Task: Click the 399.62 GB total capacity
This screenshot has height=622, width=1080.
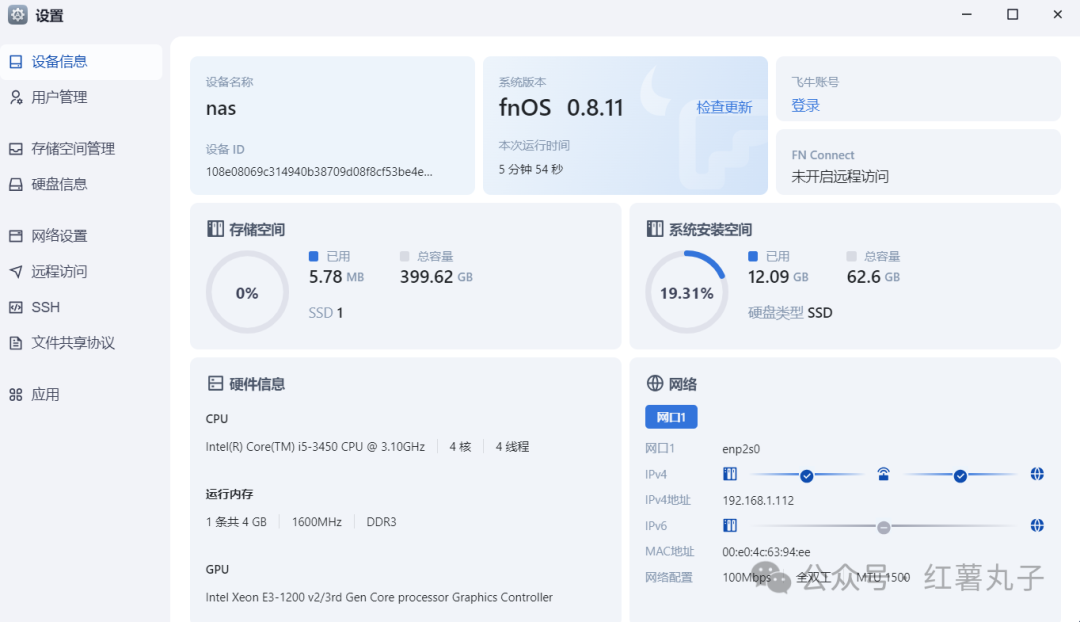Action: [436, 277]
